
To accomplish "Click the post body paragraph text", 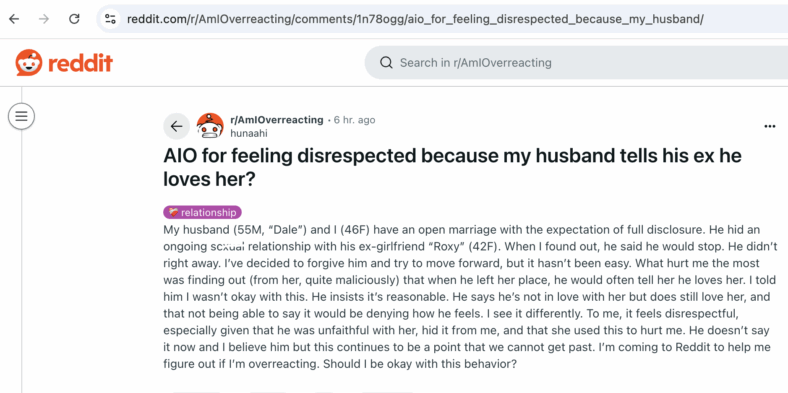I will click(x=462, y=297).
